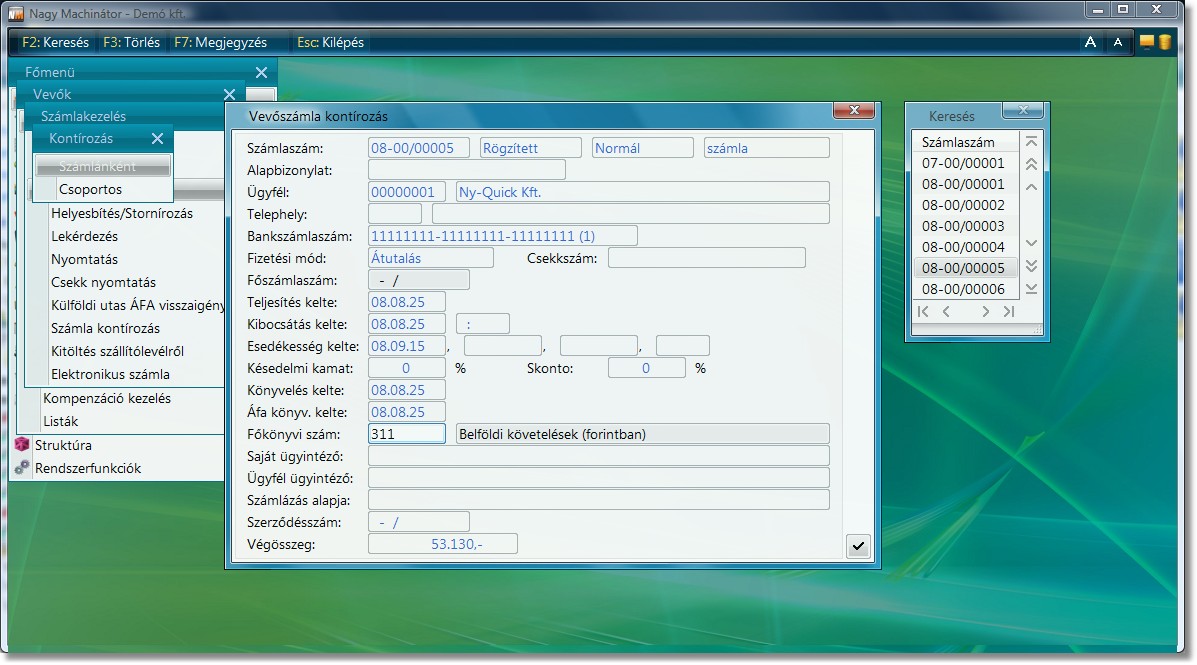This screenshot has width=1197, height=665.
Task: Click the pink Struktúra cube icon
Action: pyautogui.click(x=22, y=445)
